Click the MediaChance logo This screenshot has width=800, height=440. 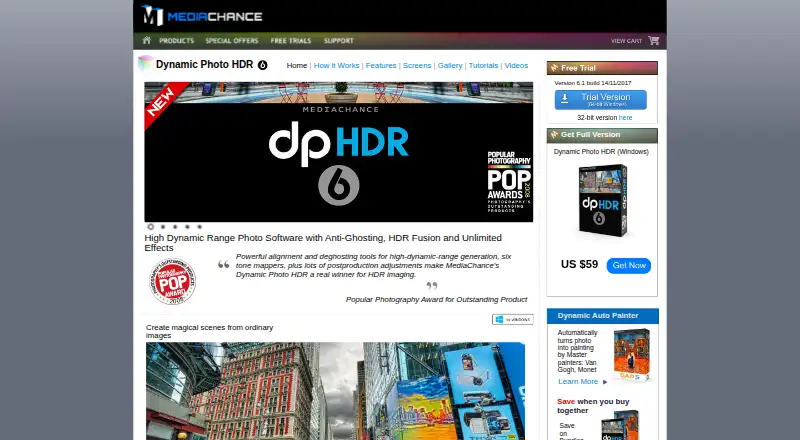point(202,16)
